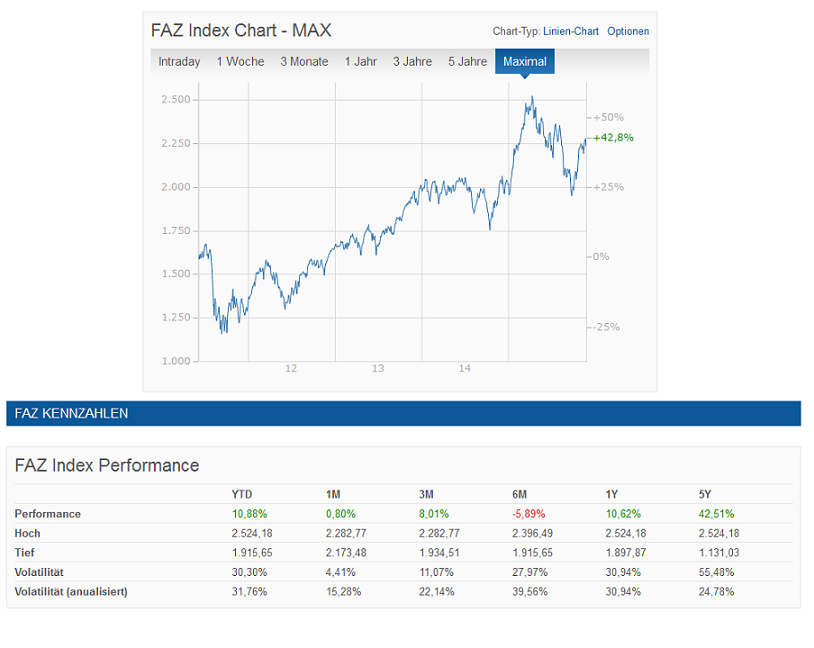The width and height of the screenshot is (814, 648).
Task: Click the +42,8% chart label
Action: click(x=613, y=138)
